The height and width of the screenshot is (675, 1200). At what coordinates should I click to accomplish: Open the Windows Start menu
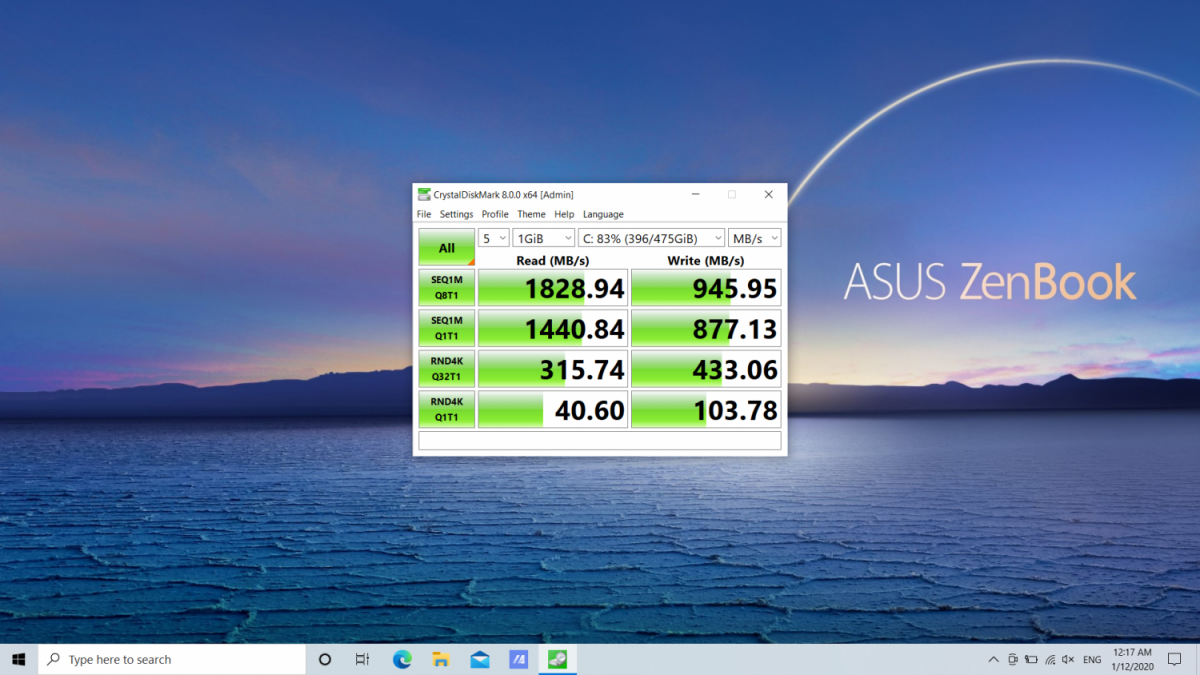click(19, 659)
